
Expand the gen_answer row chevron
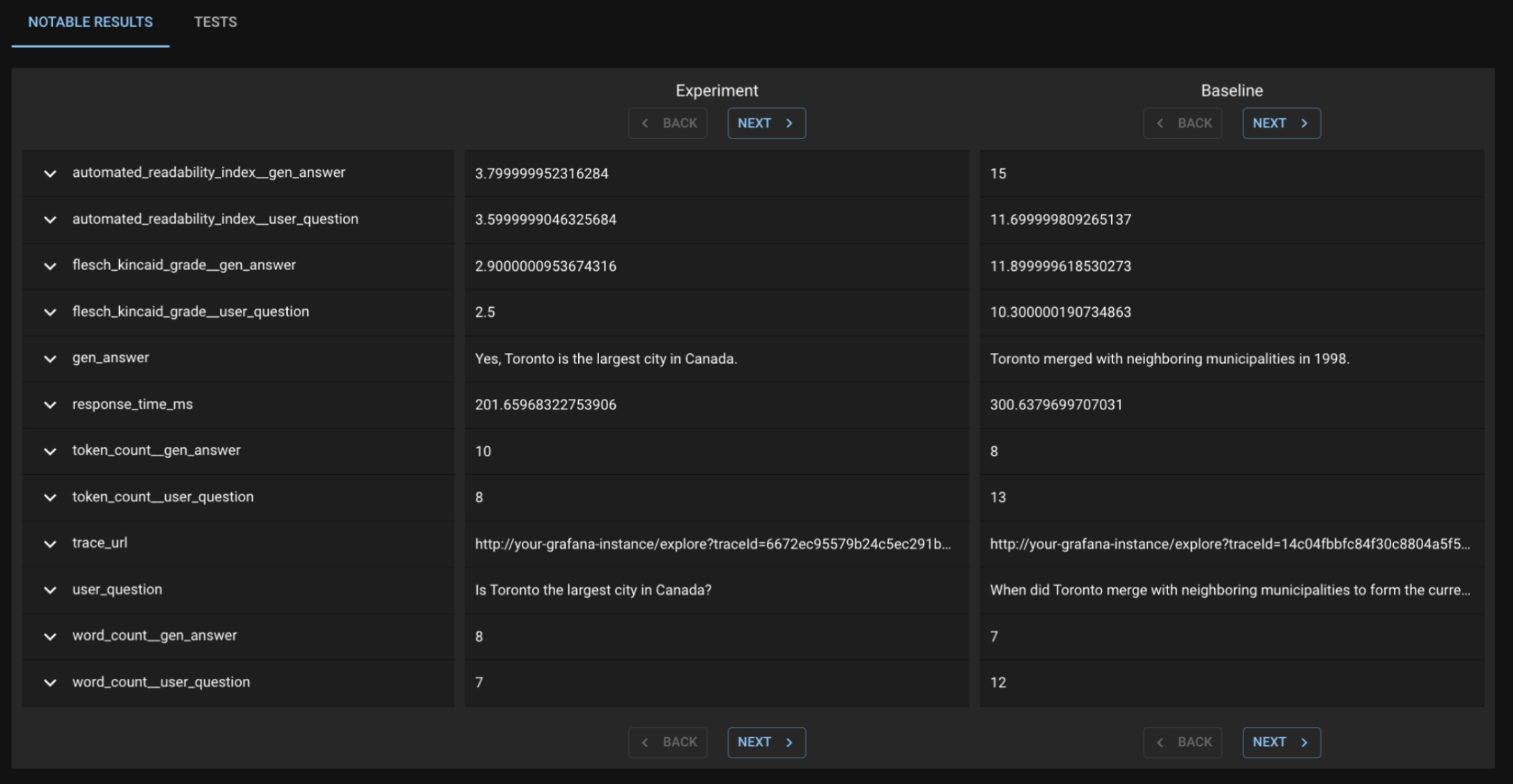tap(49, 359)
